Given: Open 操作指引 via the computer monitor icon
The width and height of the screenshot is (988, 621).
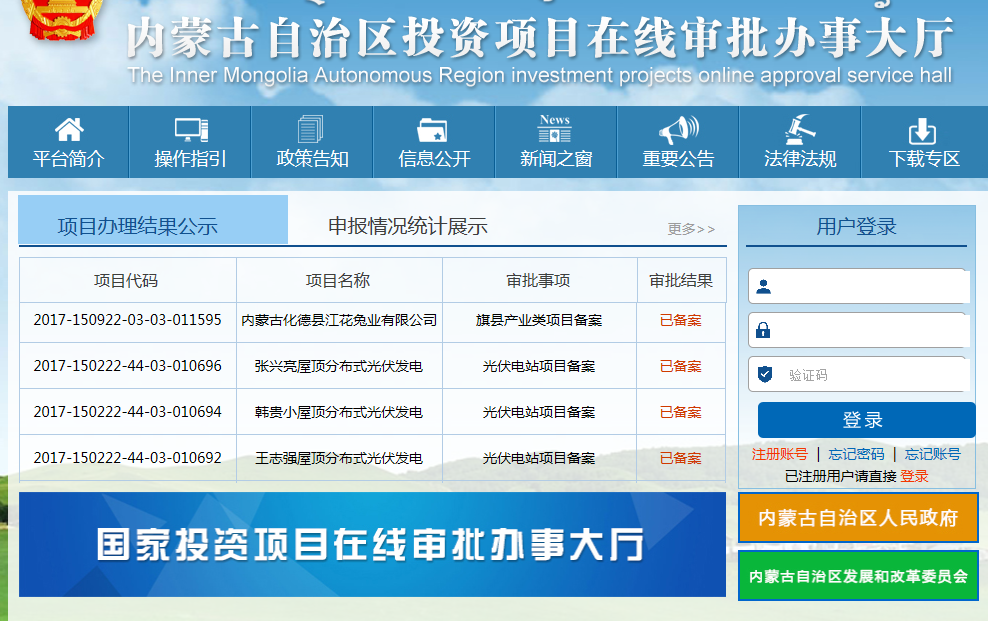Looking at the screenshot, I should point(190,130).
